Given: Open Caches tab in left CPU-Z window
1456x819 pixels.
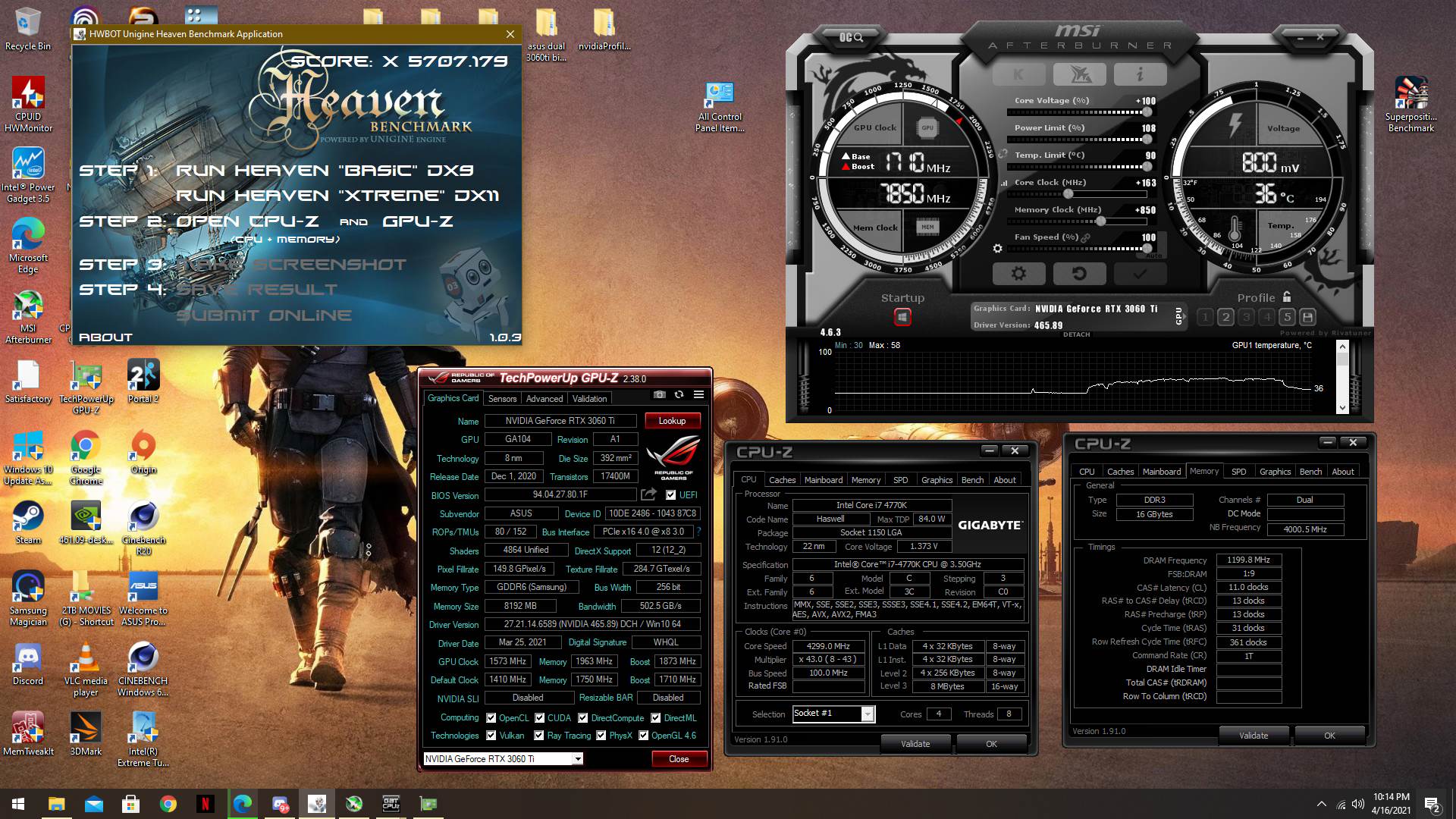Looking at the screenshot, I should click(x=782, y=480).
